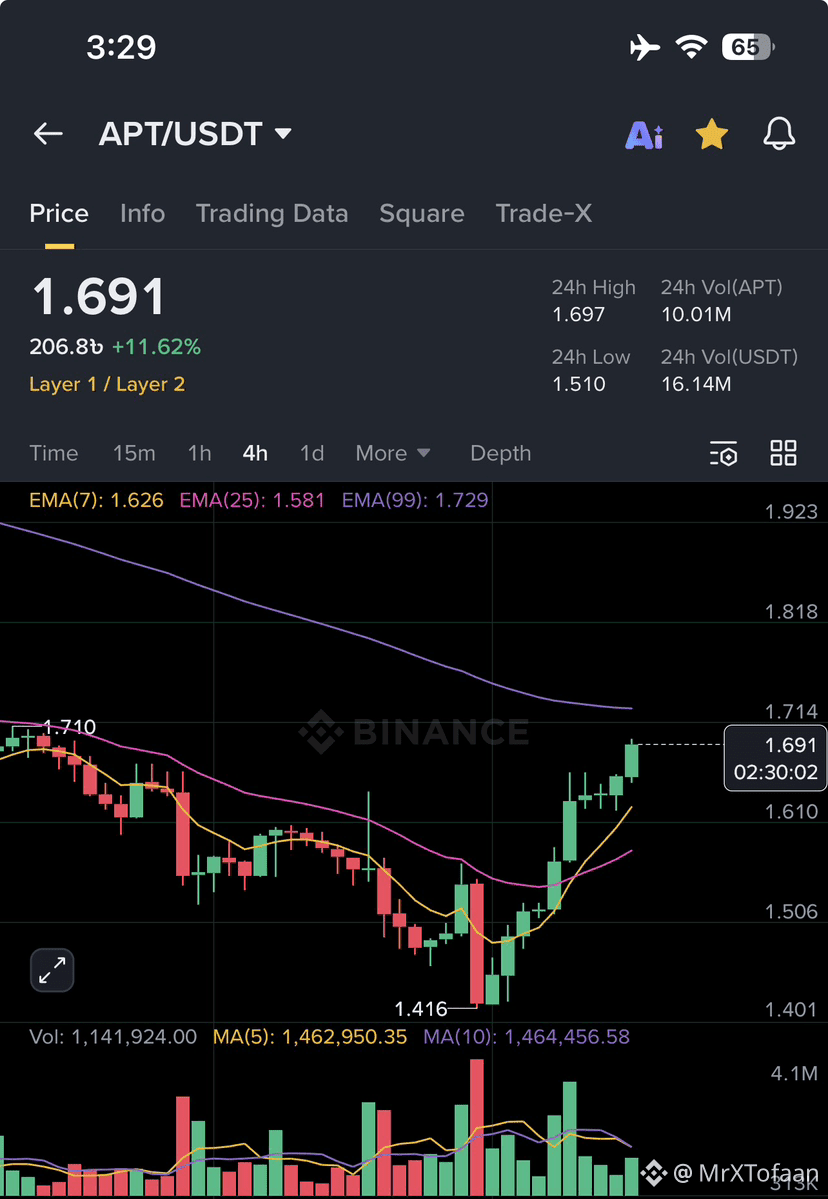
Task: Open the AI analysis icon
Action: 644,135
